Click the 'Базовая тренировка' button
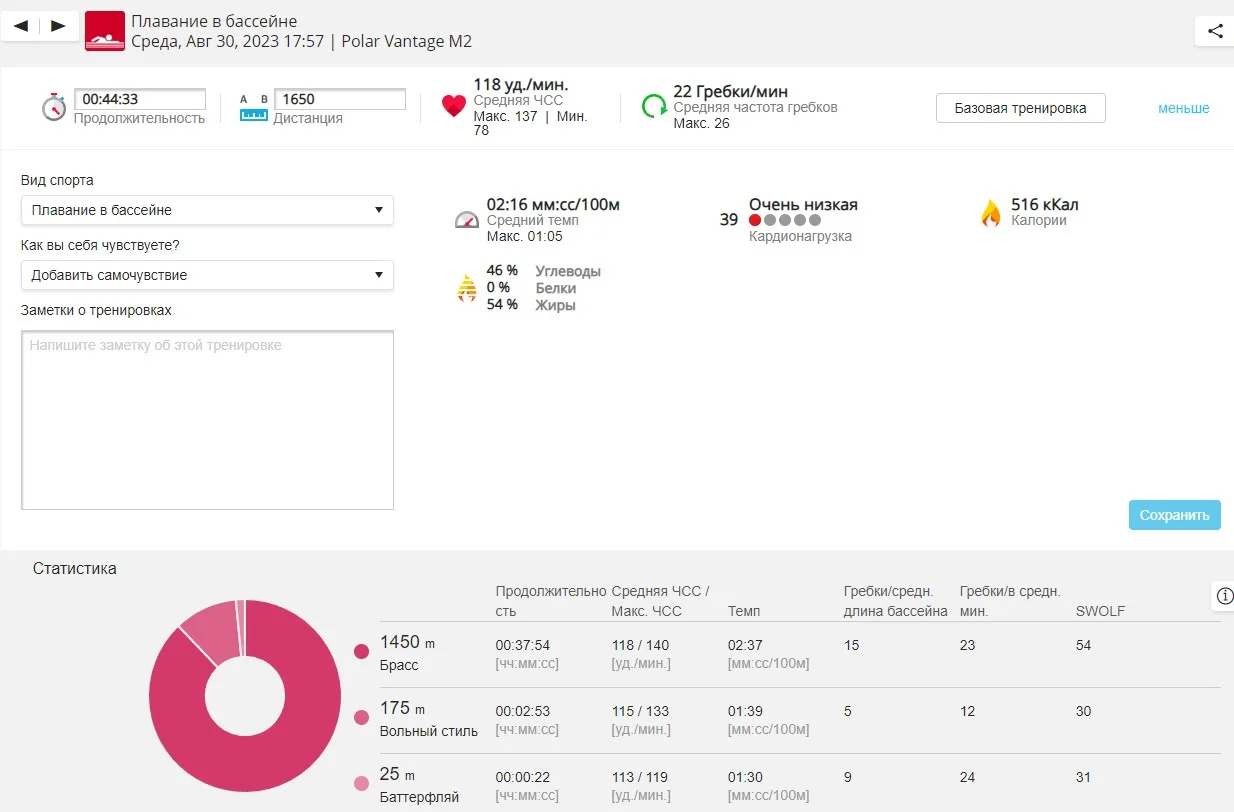The width and height of the screenshot is (1234, 812). click(1020, 108)
